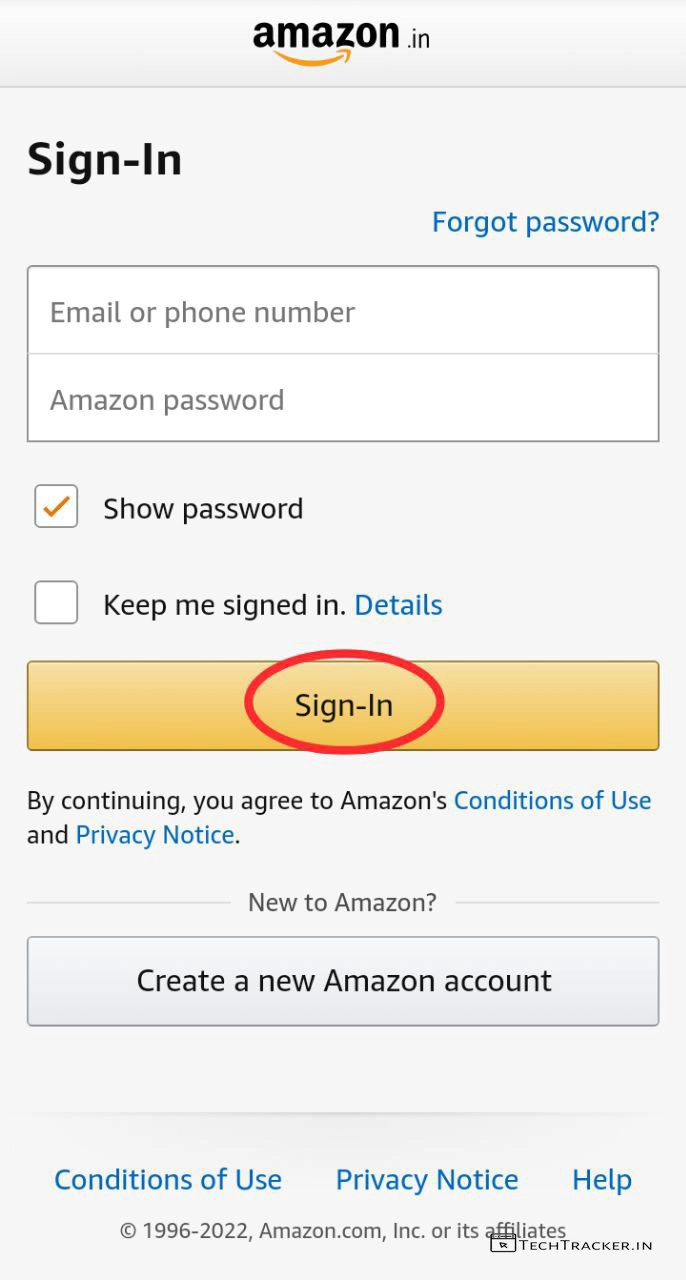This screenshot has height=1280, width=686.
Task: Click the 'Show password' label text
Action: (203, 509)
